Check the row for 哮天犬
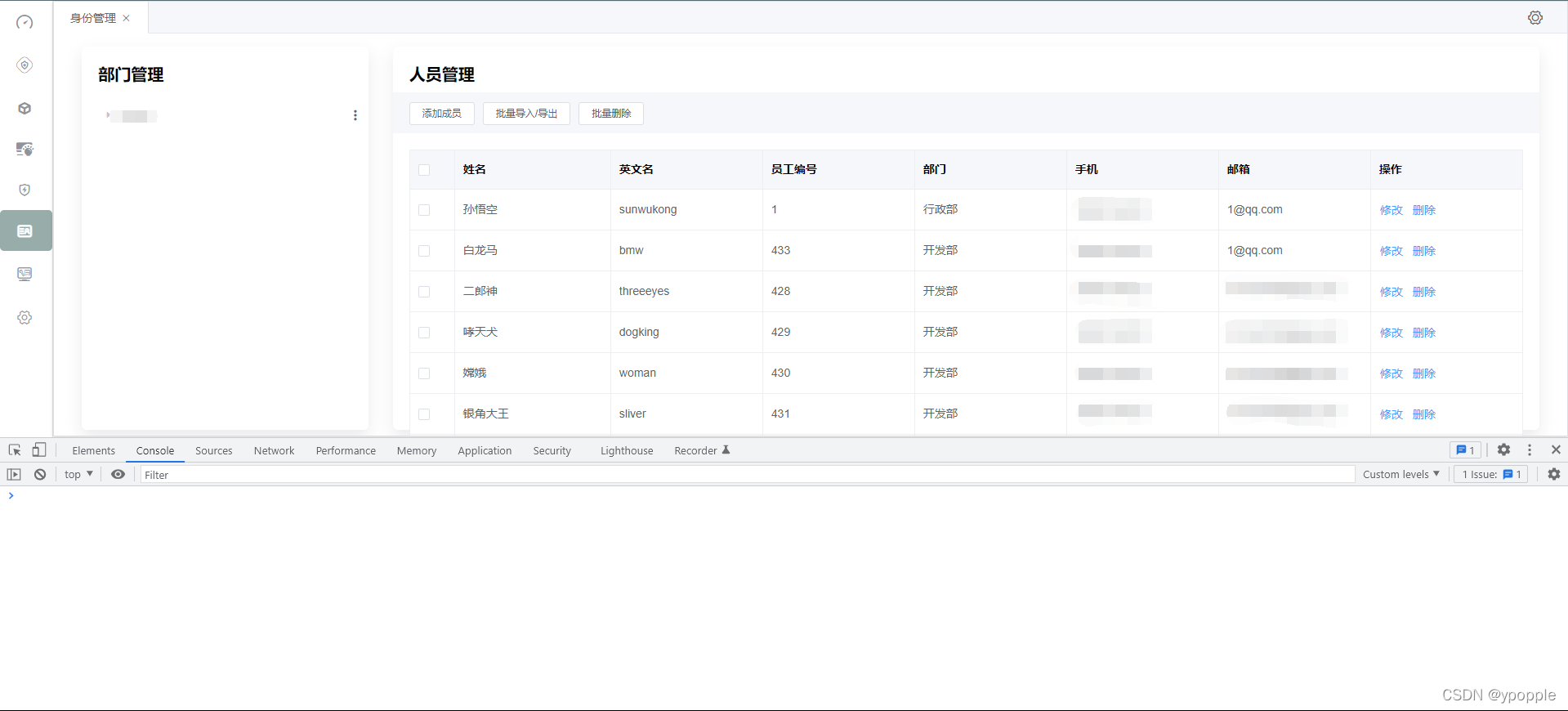Screen dimensions: 1568x711 424,333
